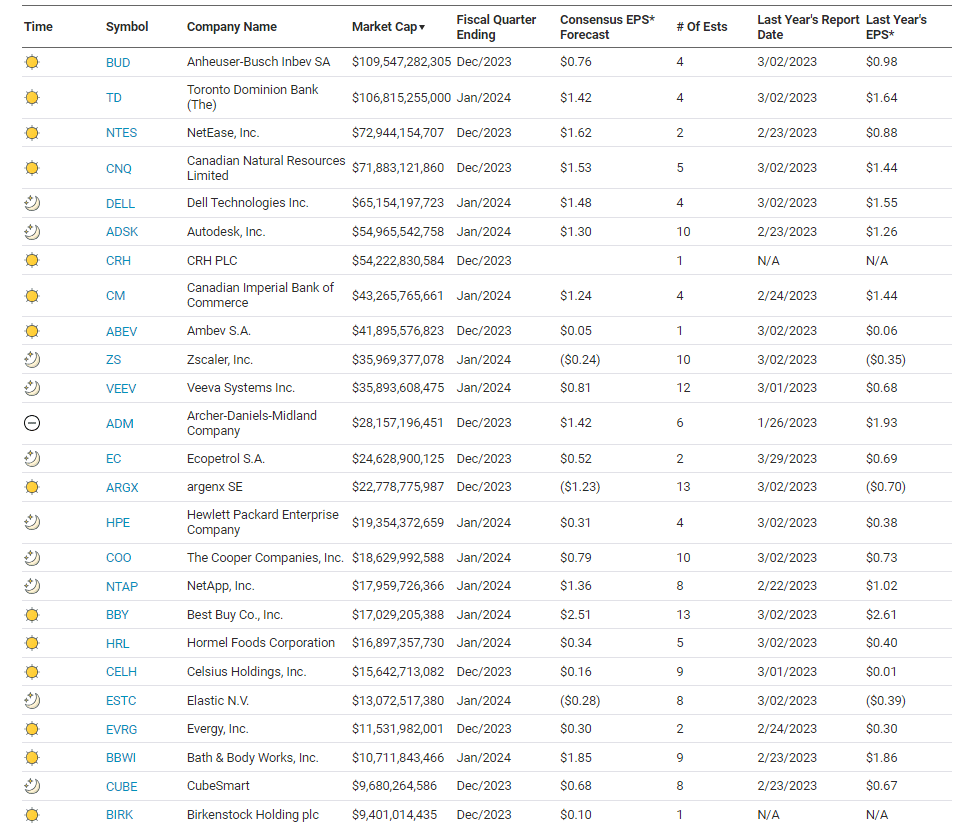This screenshot has width=978, height=828.
Task: Select Archer-Daniels-Midland Company name cell
Action: coord(252,423)
